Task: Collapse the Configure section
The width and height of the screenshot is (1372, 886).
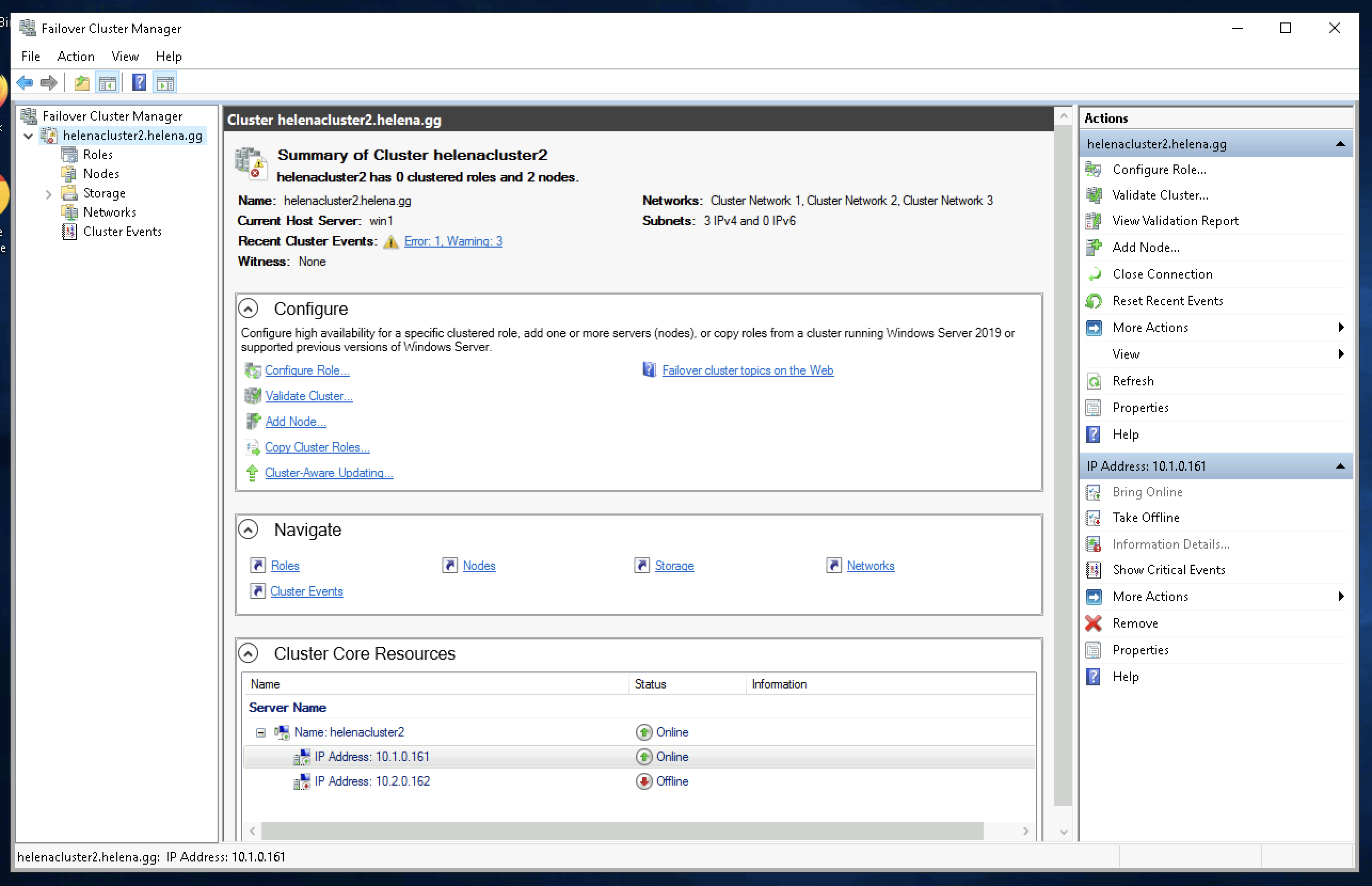Action: point(249,308)
